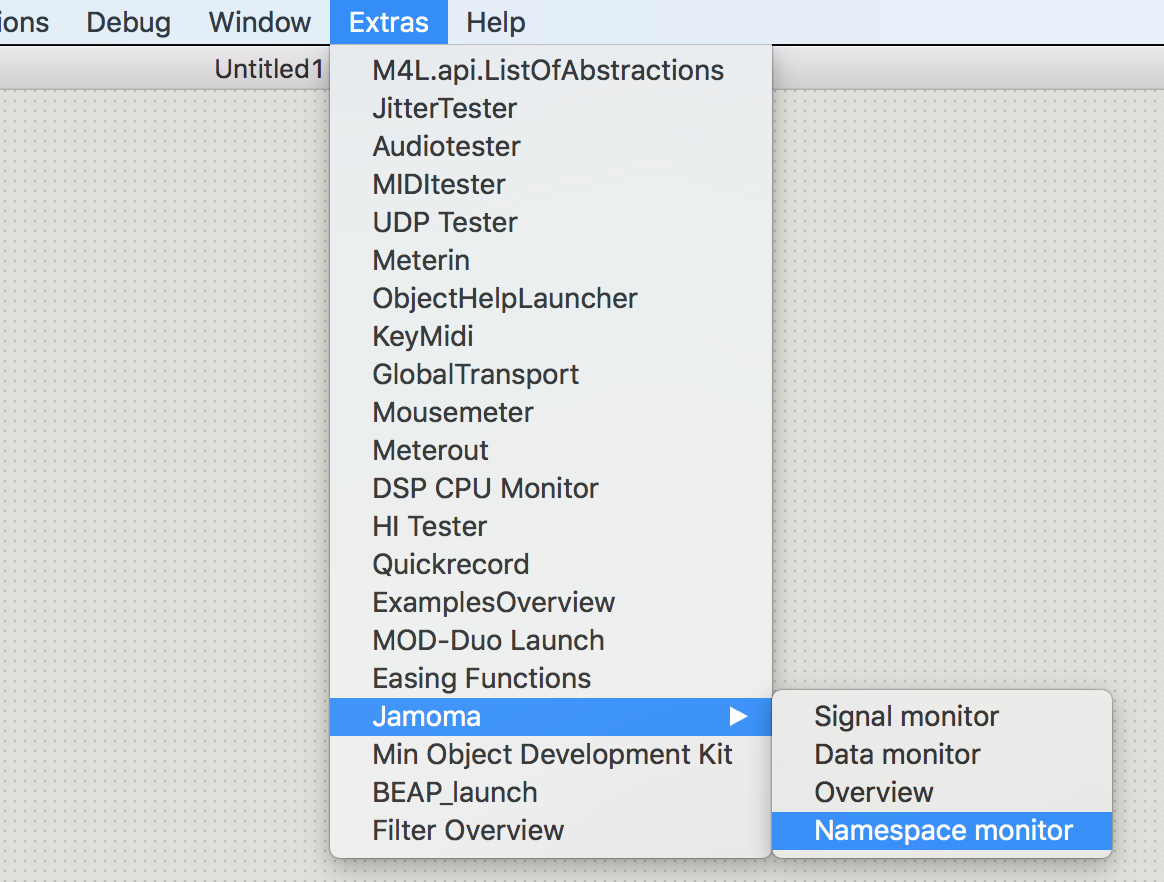Choose Data monitor entry
The height and width of the screenshot is (882, 1164).
942,754
